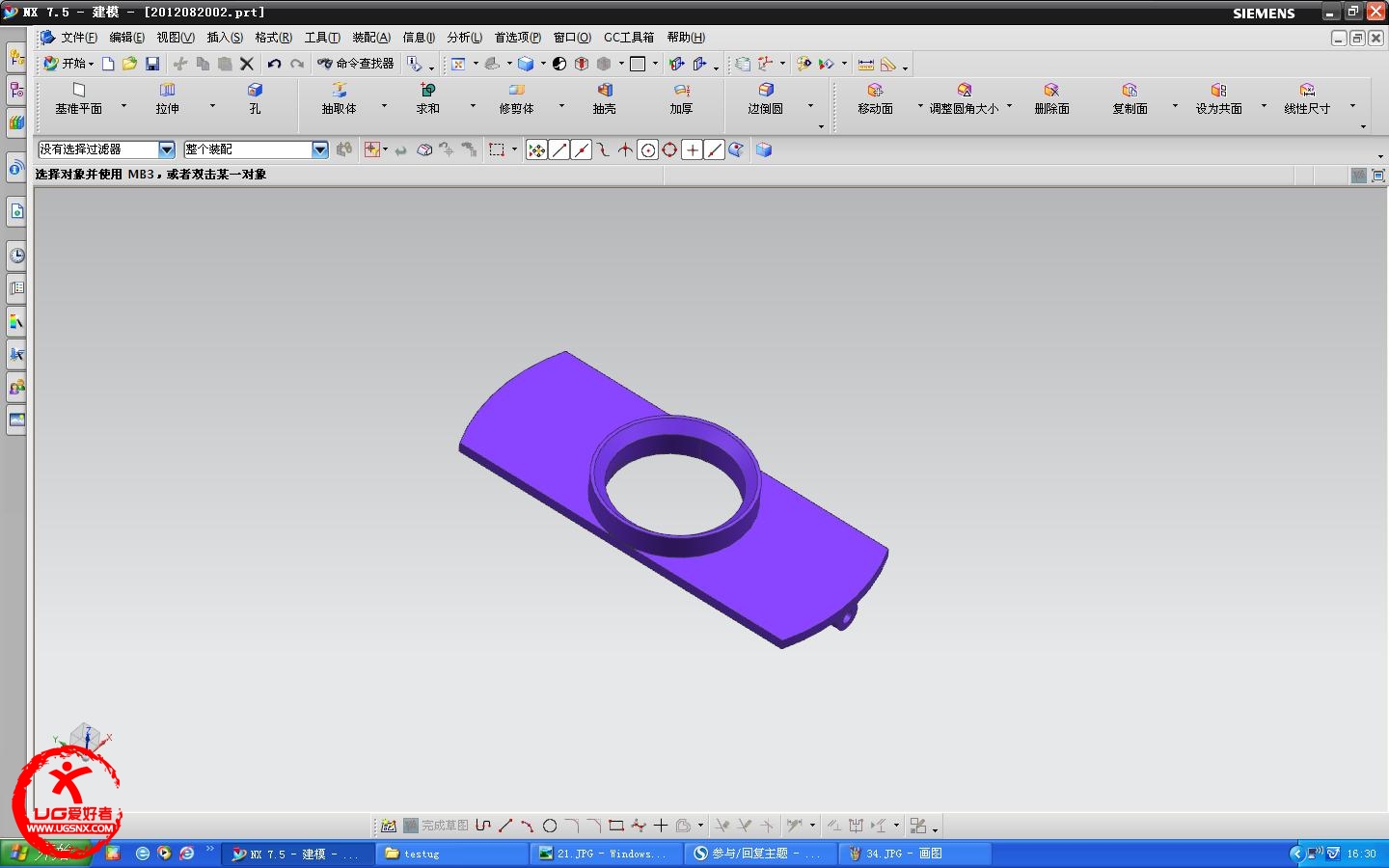Viewport: 1389px width, 868px height.
Task: Open the 没有选择过滤器 selection filter dropdown
Action: click(x=167, y=149)
